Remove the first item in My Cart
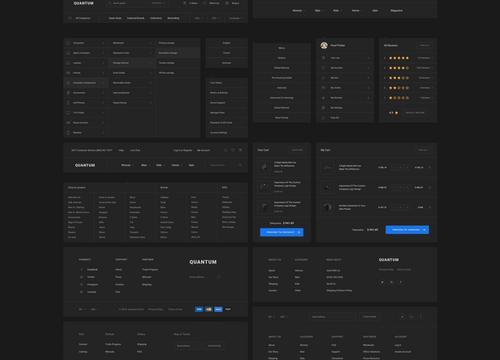Viewport: 500px width, 360px height. [430, 167]
